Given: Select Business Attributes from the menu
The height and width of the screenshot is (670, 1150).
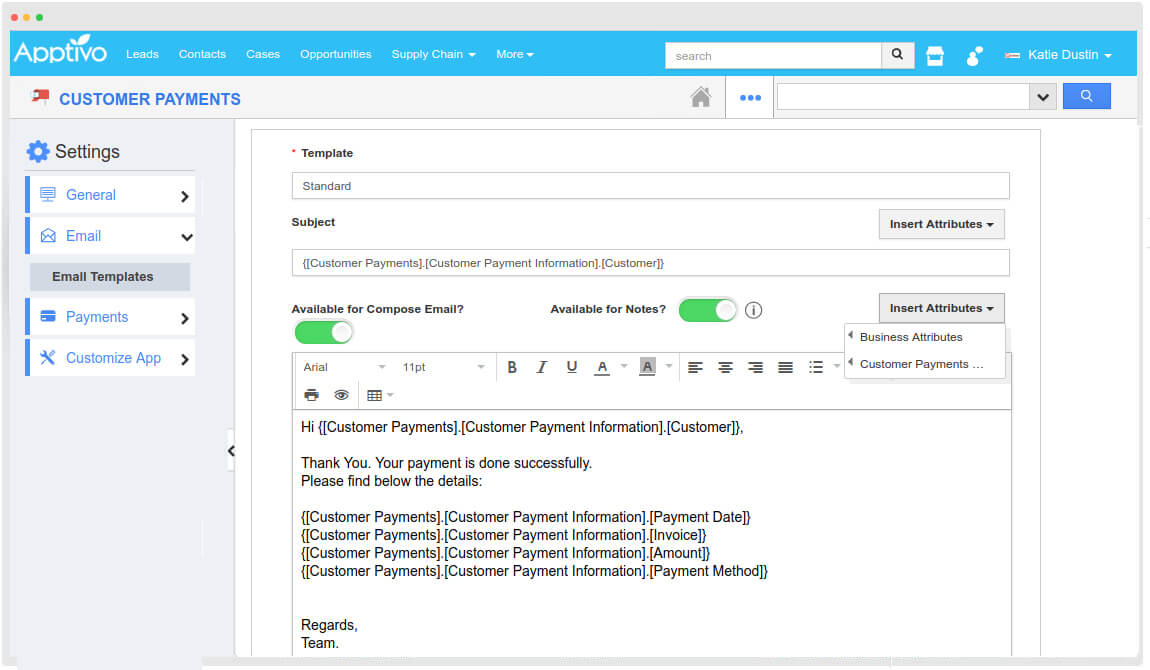Looking at the screenshot, I should point(911,337).
